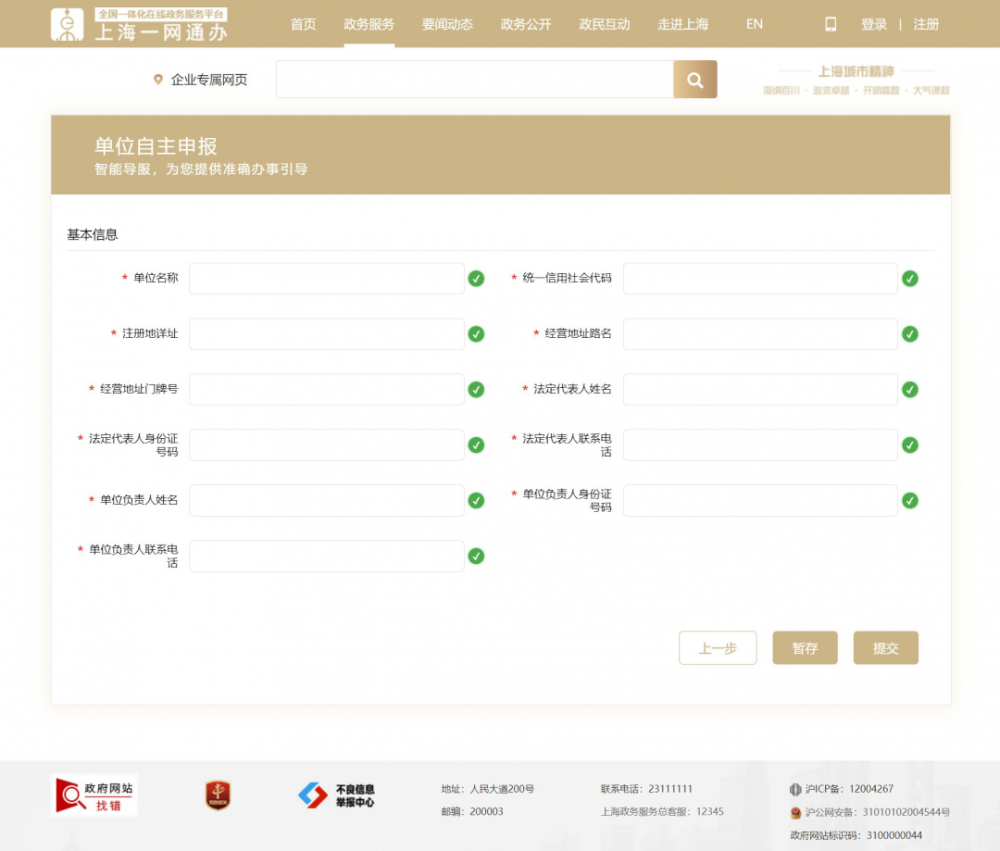This screenshot has height=851, width=1000.
Task: Focus the 统一信用社会代码 input field
Action: [760, 279]
